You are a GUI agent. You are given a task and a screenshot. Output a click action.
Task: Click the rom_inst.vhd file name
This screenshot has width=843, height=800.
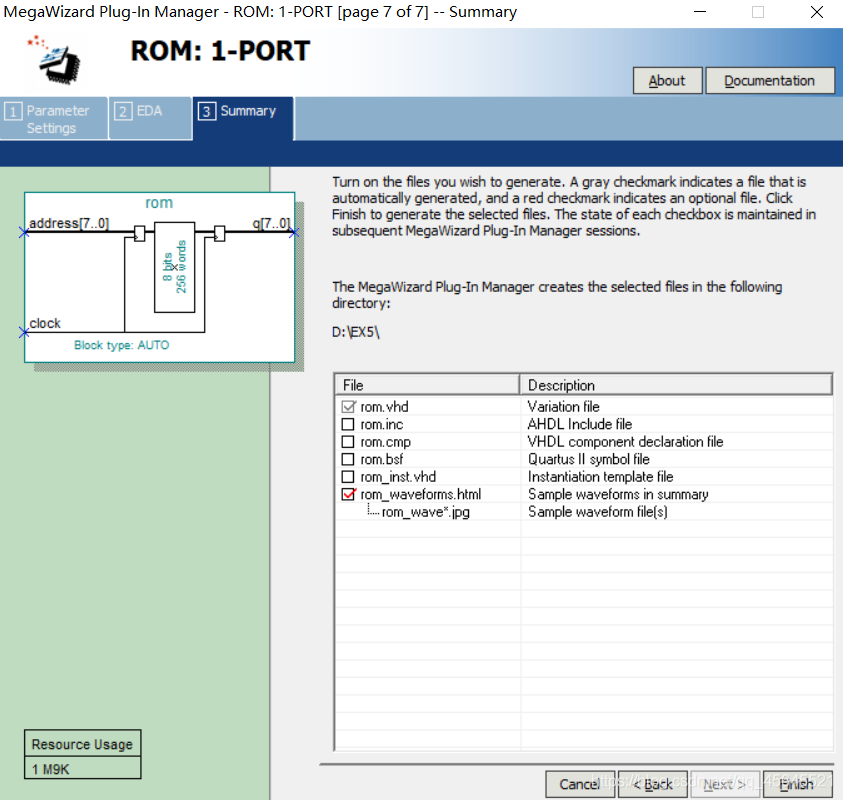point(398,477)
